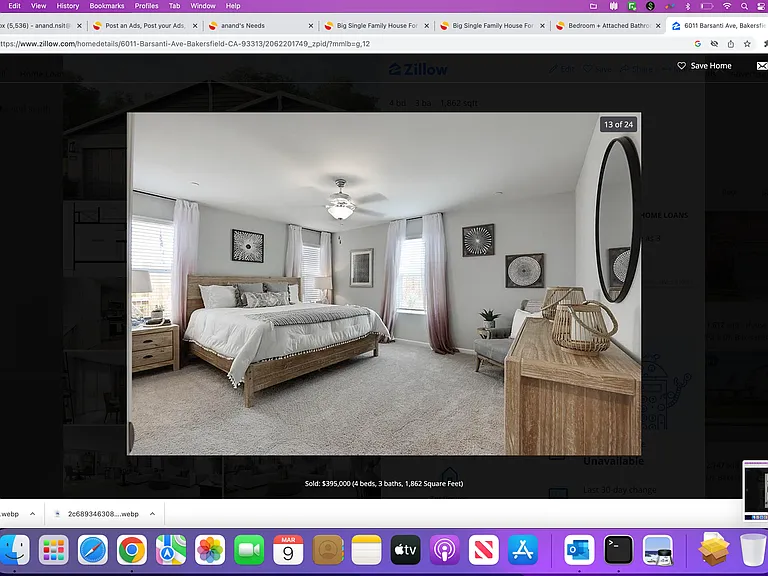Switch to 'Bedroom + Attached Bathroom' tab
This screenshot has height=576, width=768.
(x=607, y=25)
